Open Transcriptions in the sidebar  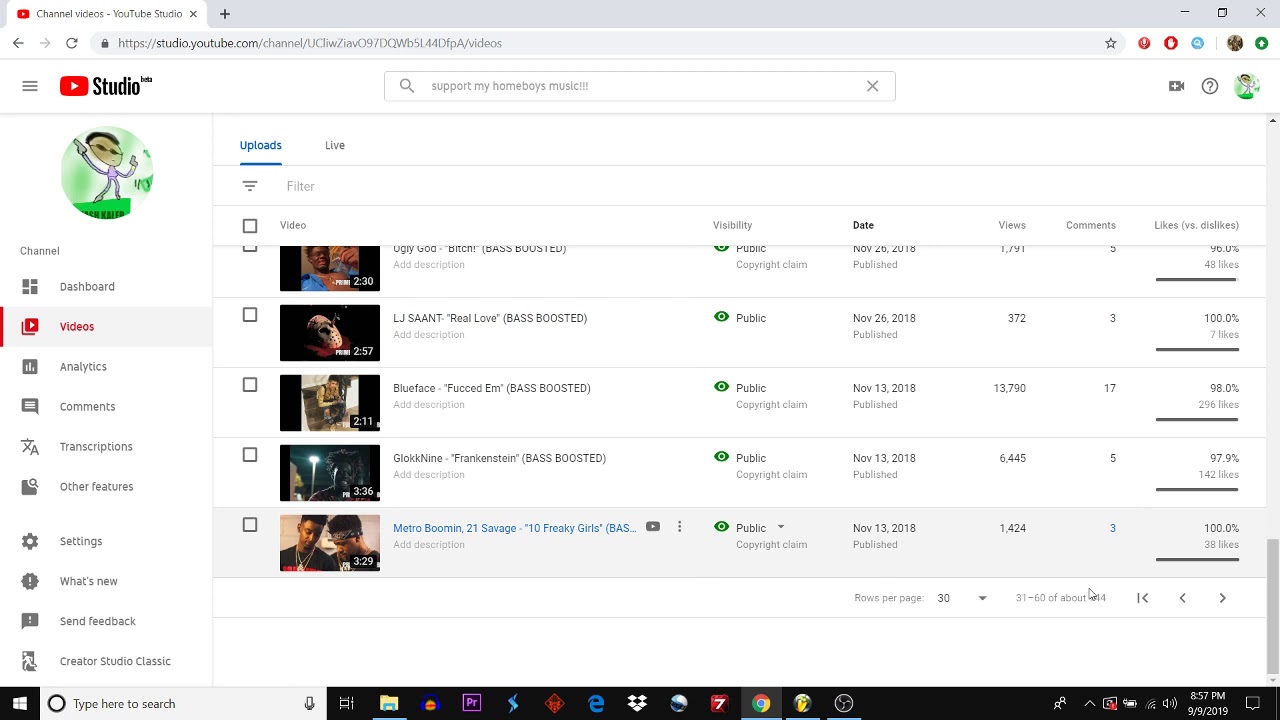tap(106, 447)
